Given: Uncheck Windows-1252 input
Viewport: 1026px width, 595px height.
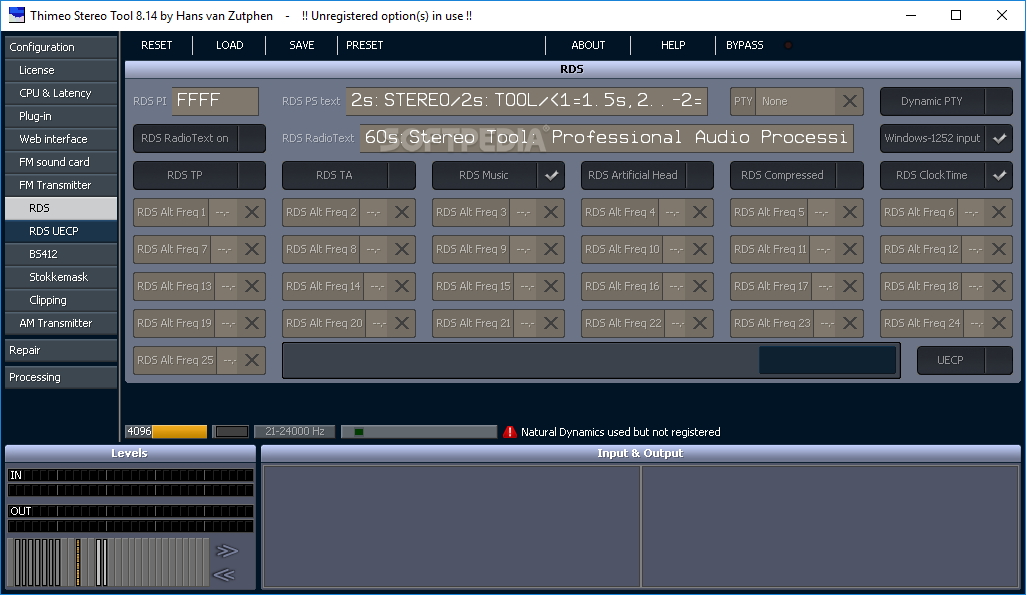Looking at the screenshot, I should point(946,138).
